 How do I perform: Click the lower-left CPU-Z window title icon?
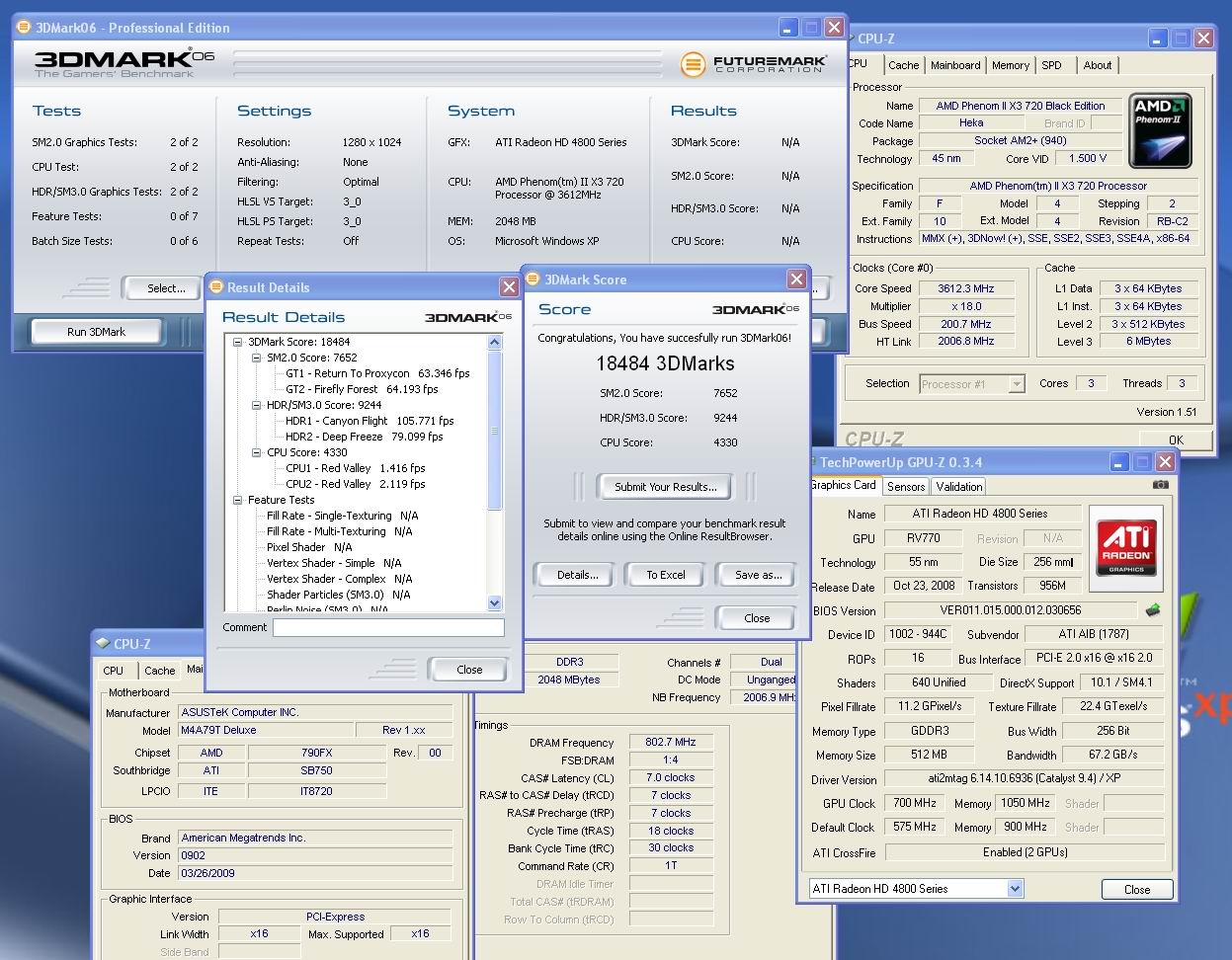(103, 643)
